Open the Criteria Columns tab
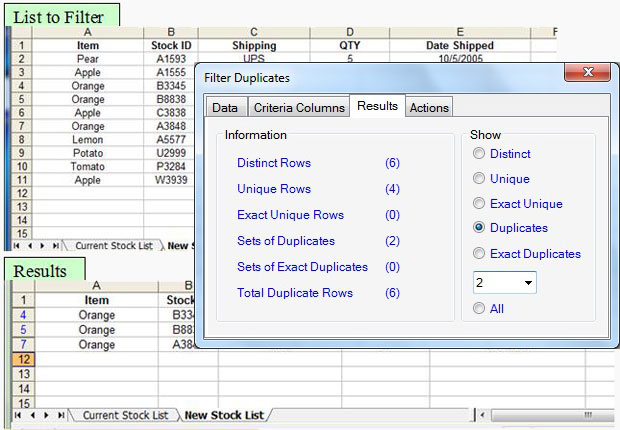620x430 pixels. 298,107
